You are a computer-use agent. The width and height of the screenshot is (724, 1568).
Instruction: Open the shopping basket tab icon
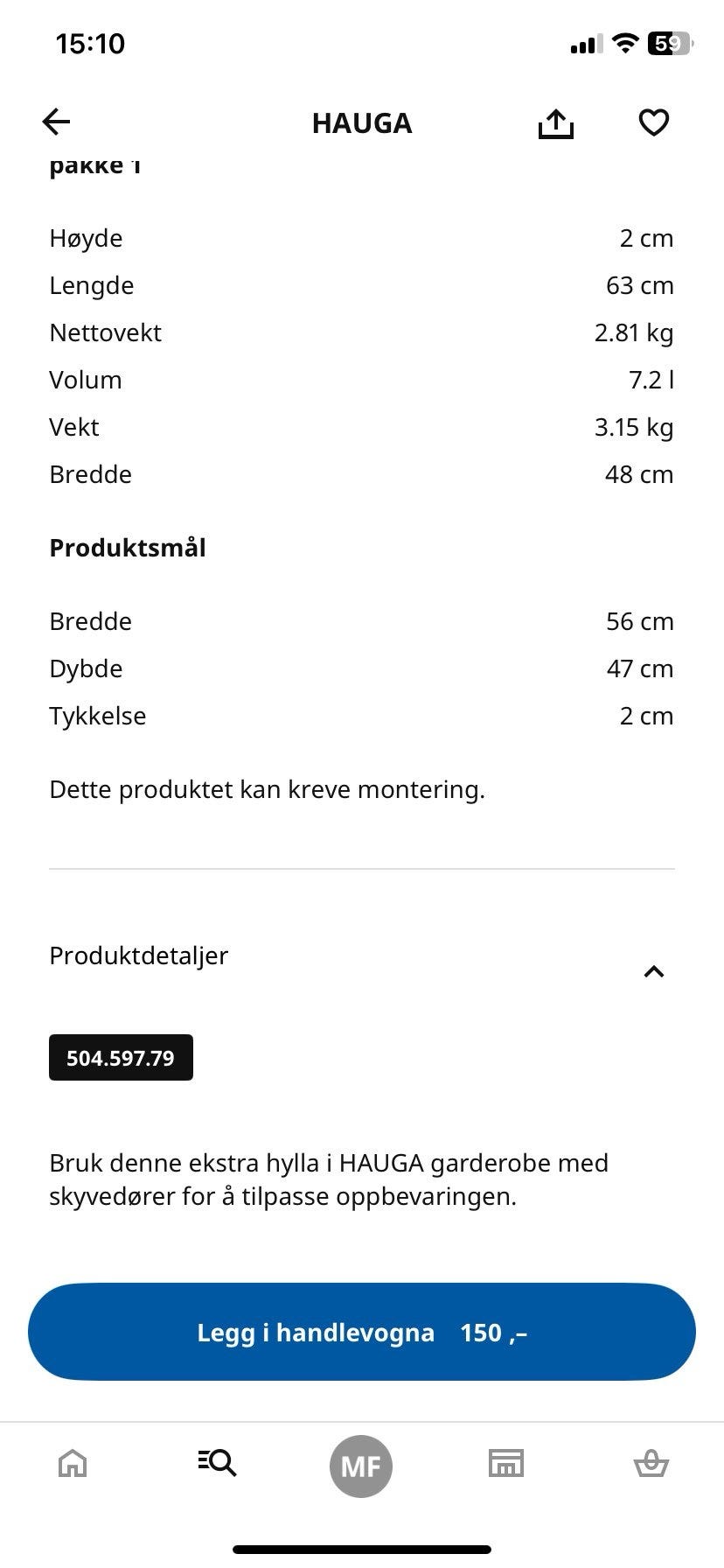651,1463
